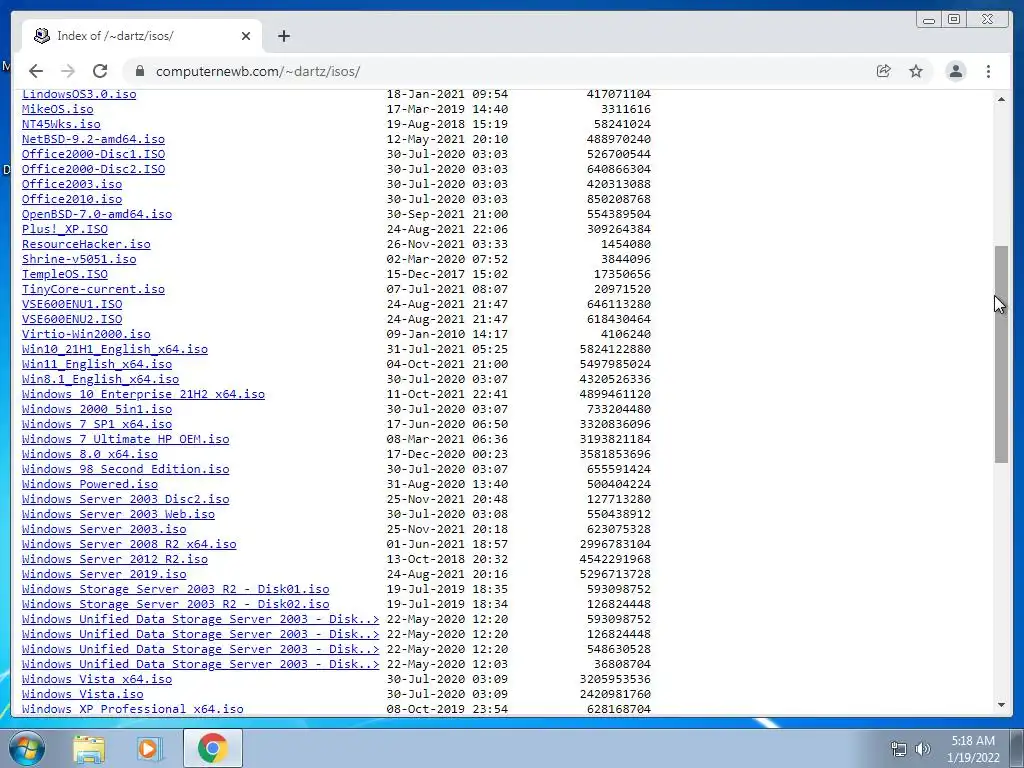The height and width of the screenshot is (768, 1024).
Task: Click Windows_7_Ultimate_HP_OEM.iso link
Action: click(x=125, y=440)
